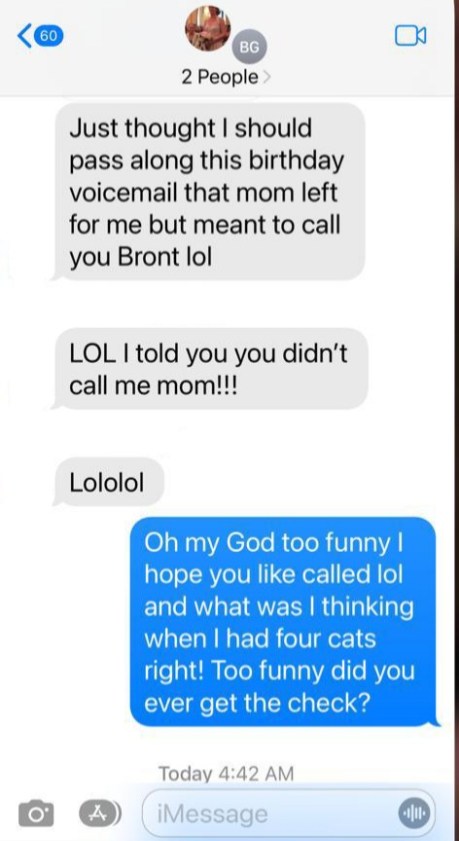Tap the group photo avatar
Screen dimensions: 459x841
[x=208, y=28]
